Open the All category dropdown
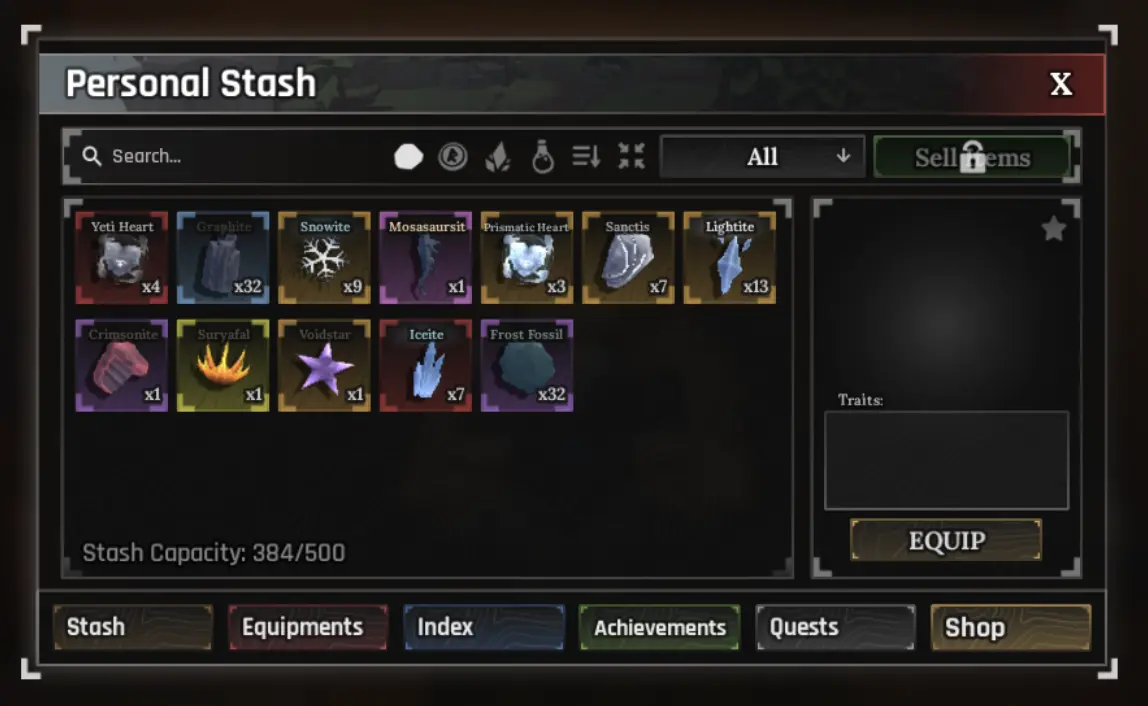 pyautogui.click(x=762, y=157)
